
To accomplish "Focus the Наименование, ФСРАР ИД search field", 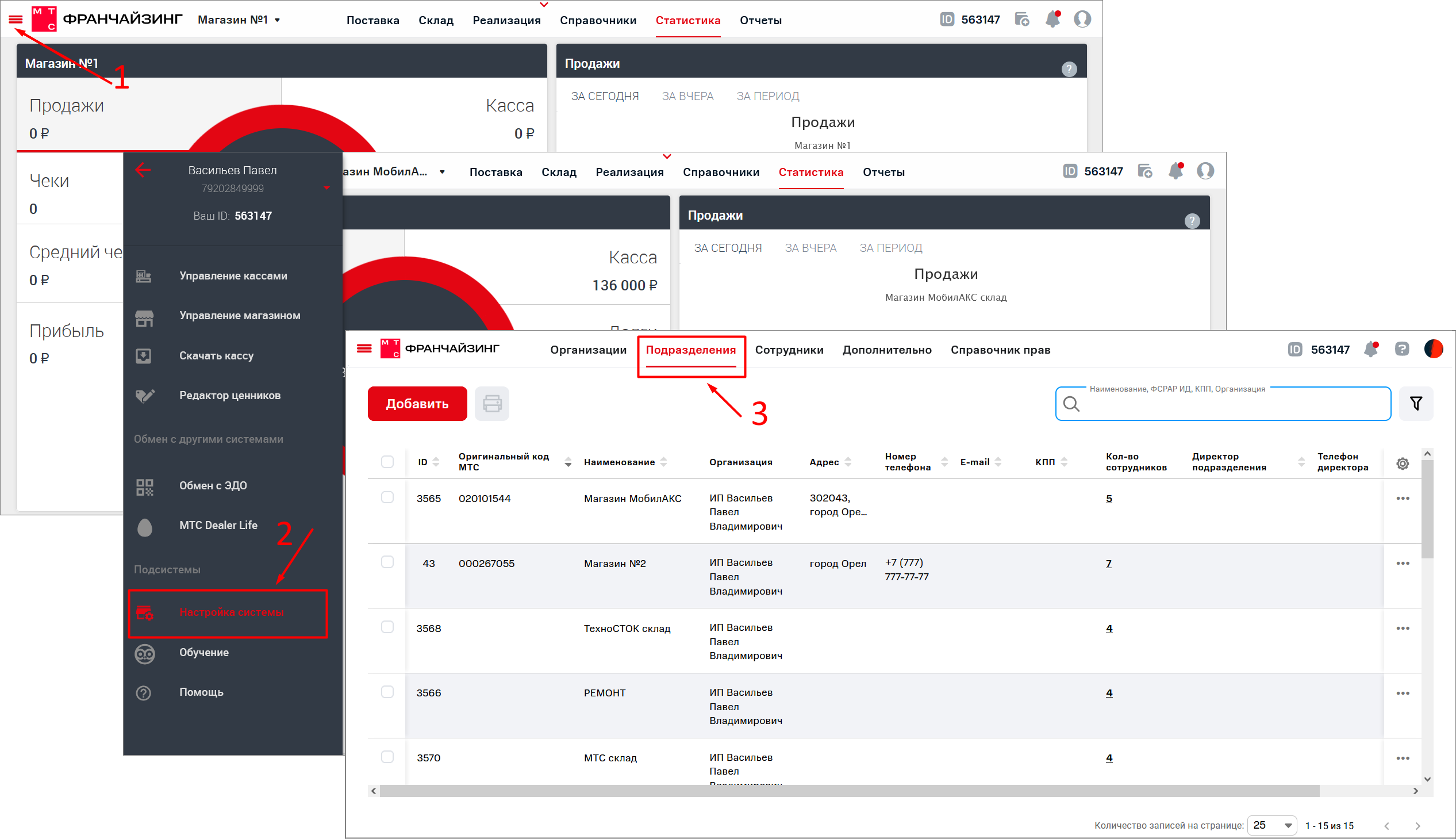I will click(x=1223, y=403).
